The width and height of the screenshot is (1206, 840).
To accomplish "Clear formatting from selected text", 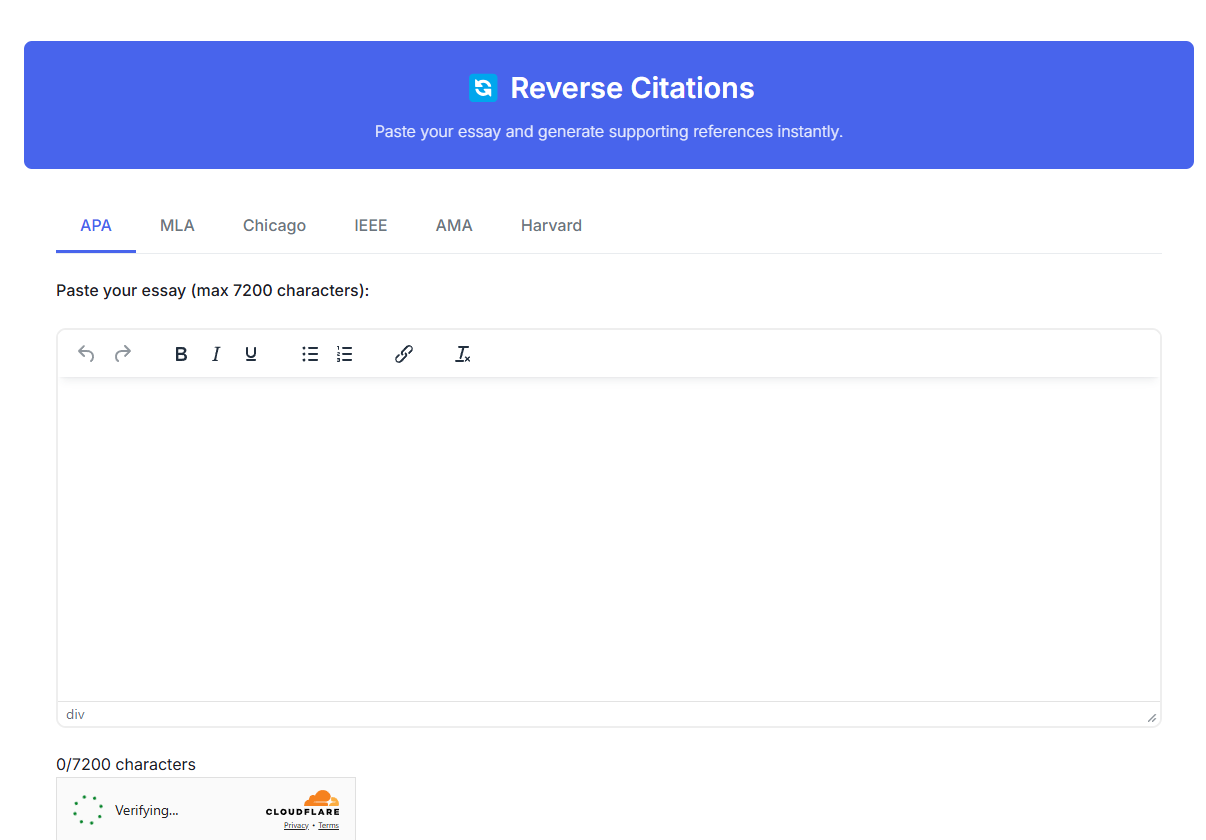I will 463,354.
